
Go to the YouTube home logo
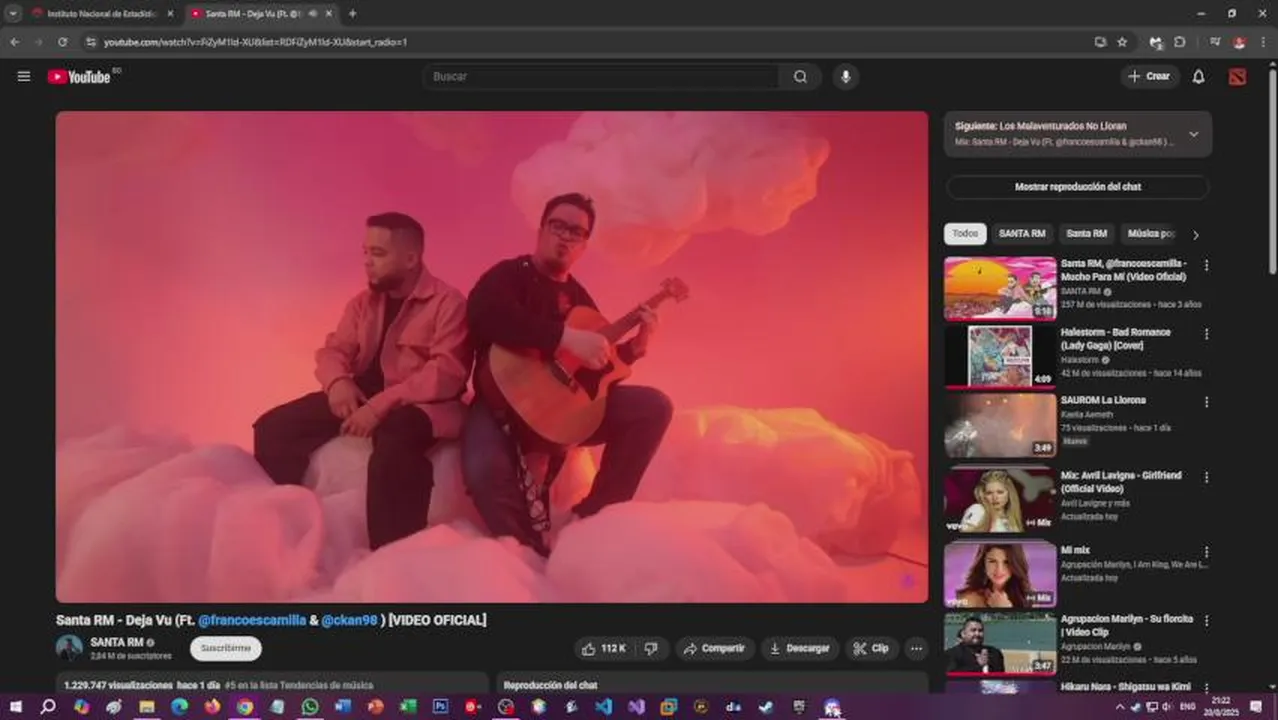[79, 77]
